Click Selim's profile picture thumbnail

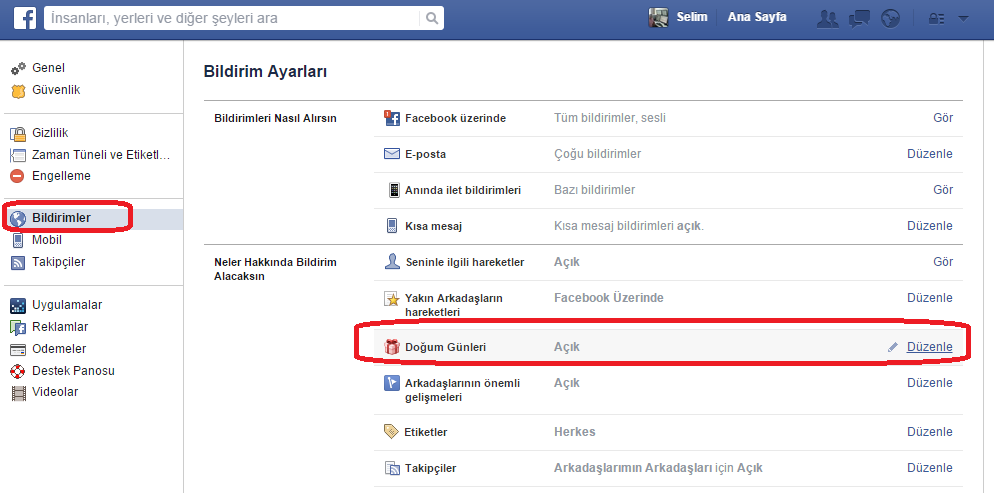[659, 18]
